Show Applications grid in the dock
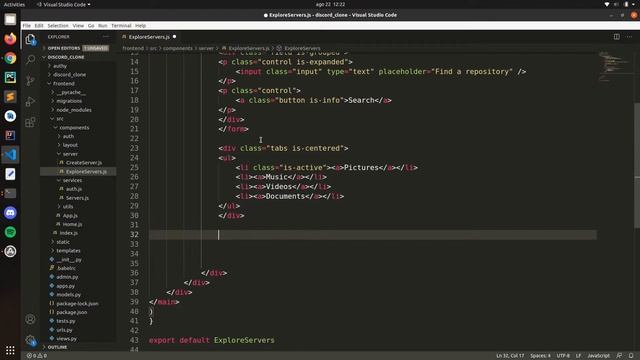Viewport: 640px width, 360px height. [10, 350]
